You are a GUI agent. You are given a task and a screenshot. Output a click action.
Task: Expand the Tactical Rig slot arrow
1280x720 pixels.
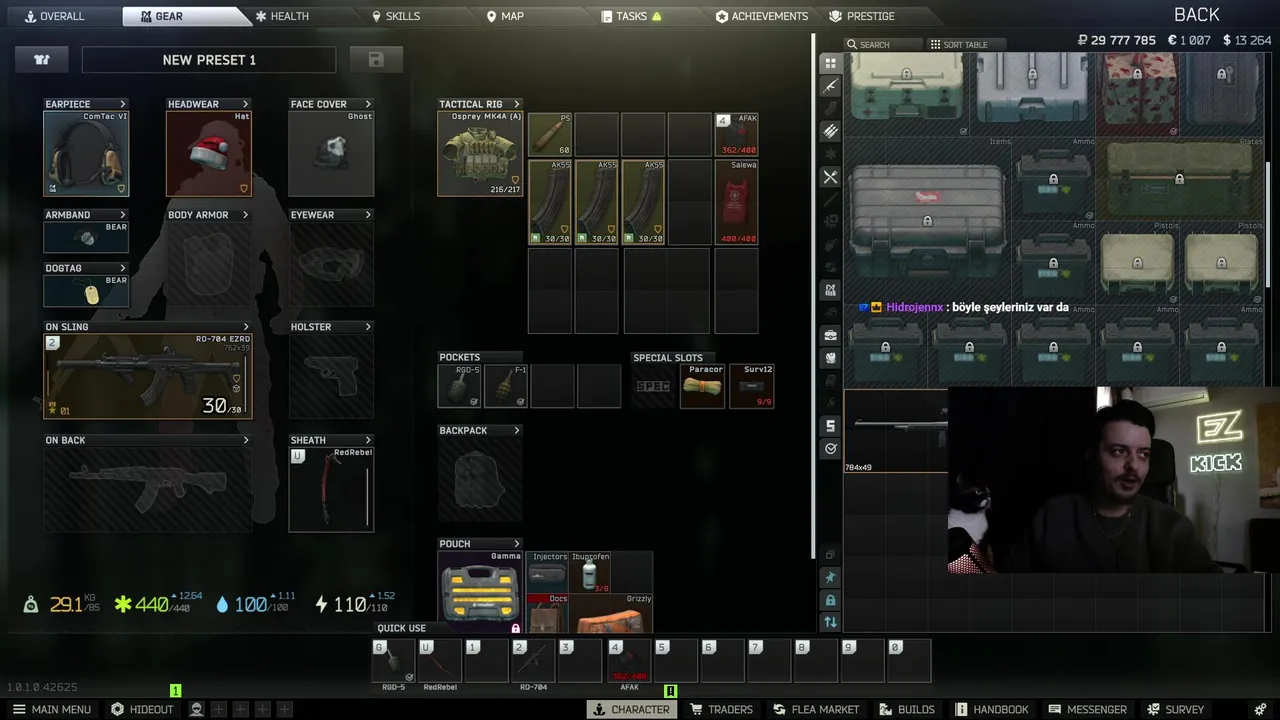coord(517,104)
